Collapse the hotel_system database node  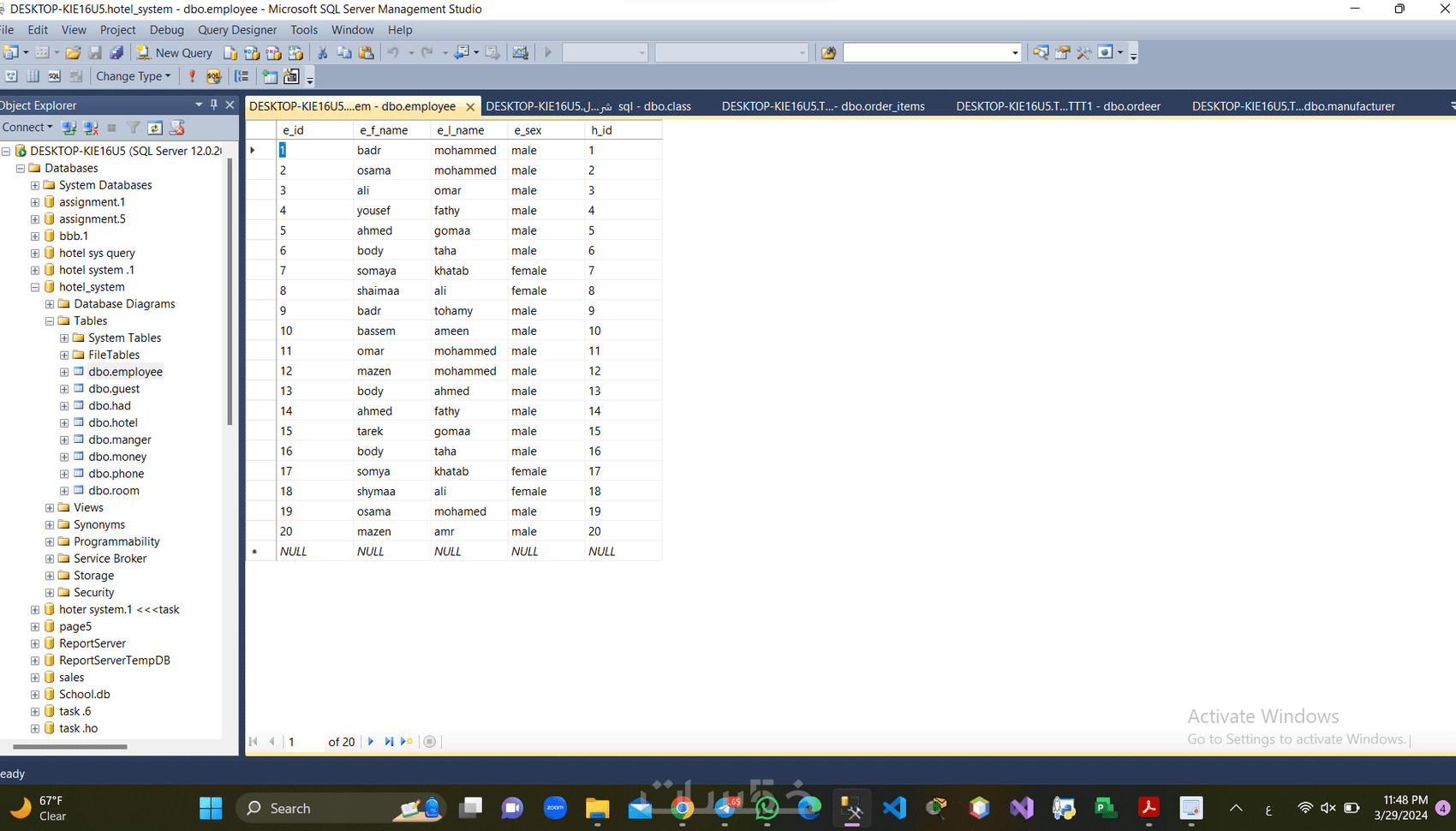coord(35,287)
